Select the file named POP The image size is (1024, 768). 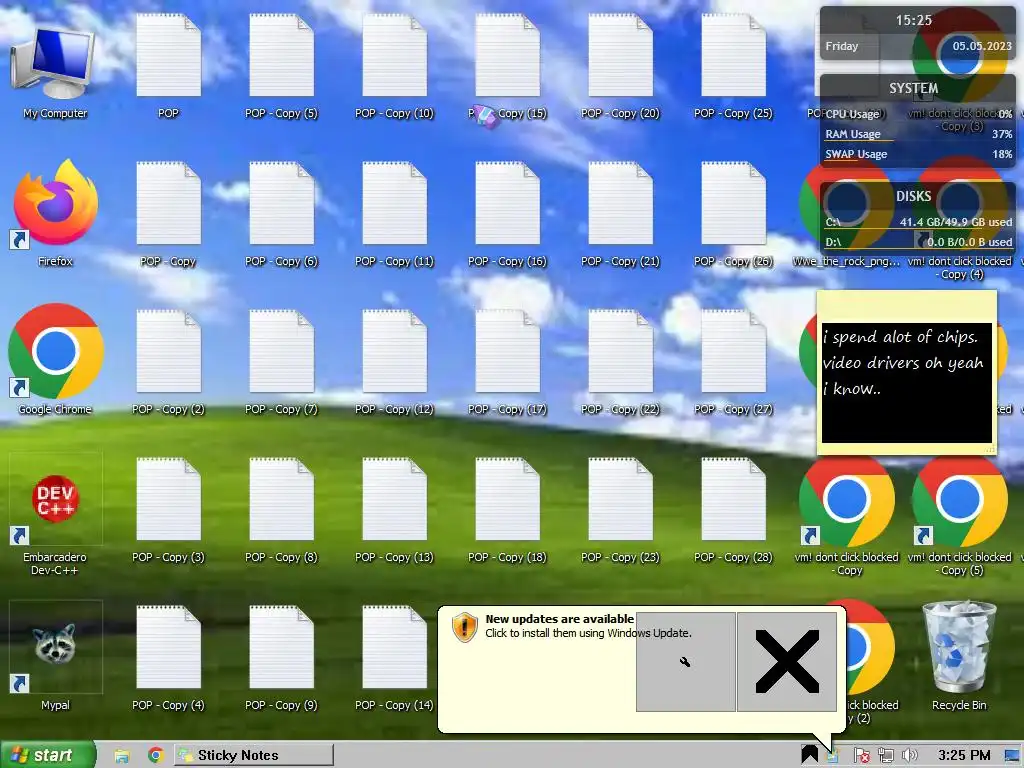coord(168,65)
